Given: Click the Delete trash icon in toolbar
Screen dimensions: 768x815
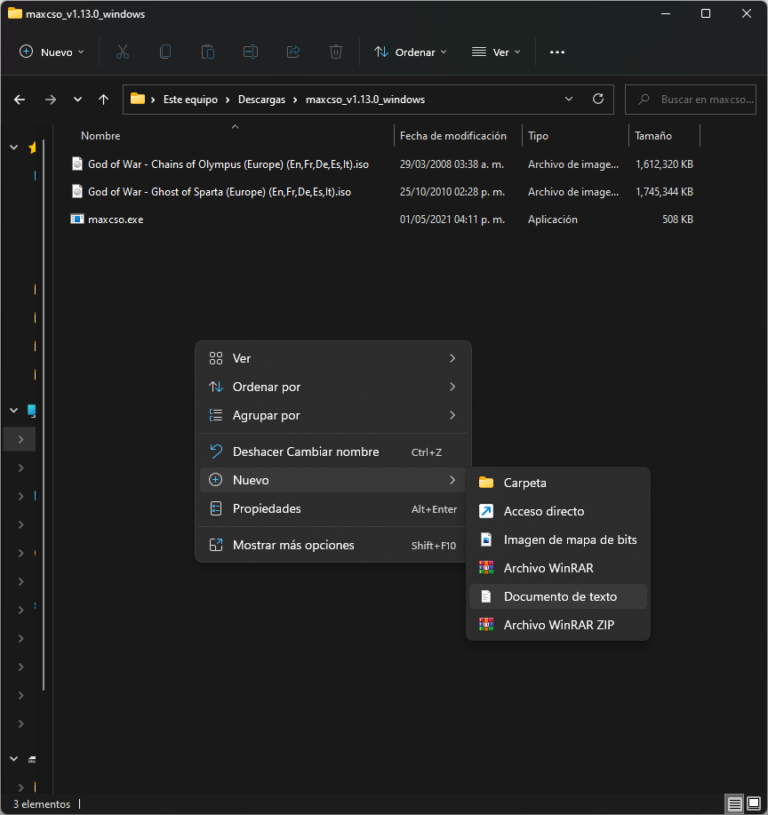Looking at the screenshot, I should (x=337, y=52).
